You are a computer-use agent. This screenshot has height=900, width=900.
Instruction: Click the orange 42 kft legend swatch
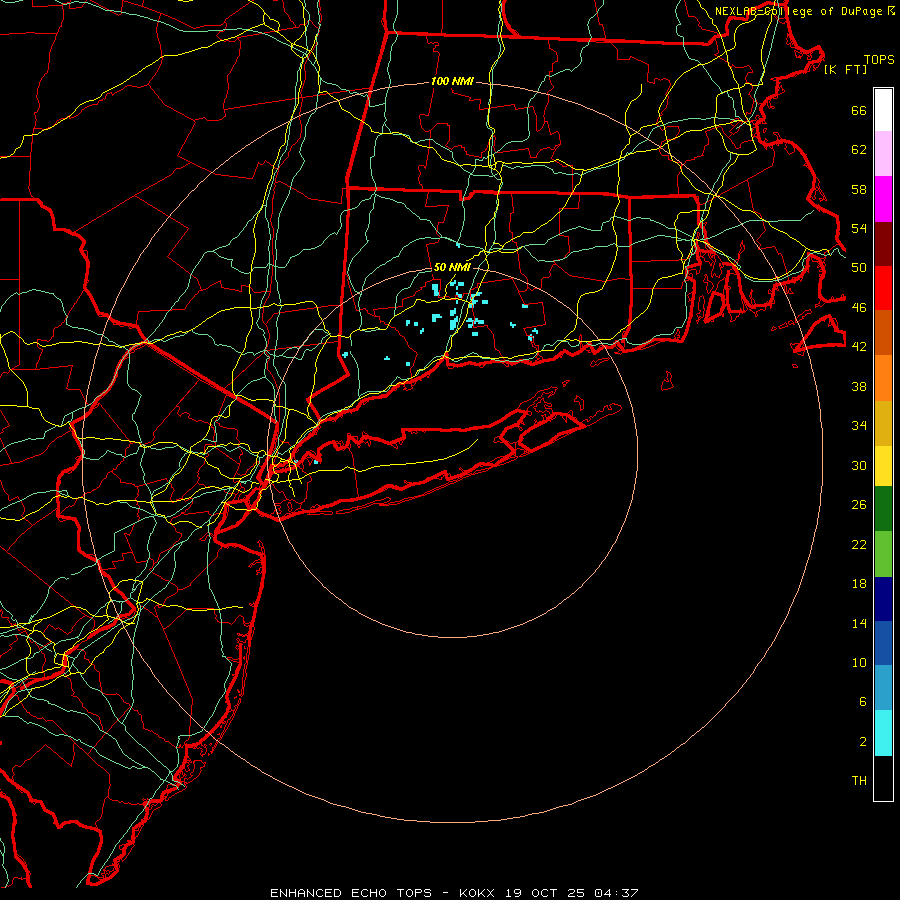coord(883,378)
